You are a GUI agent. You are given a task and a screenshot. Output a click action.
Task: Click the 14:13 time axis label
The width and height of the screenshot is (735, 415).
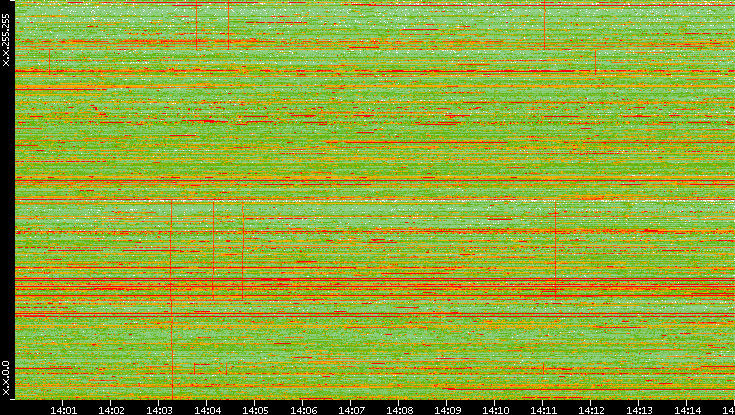639,410
